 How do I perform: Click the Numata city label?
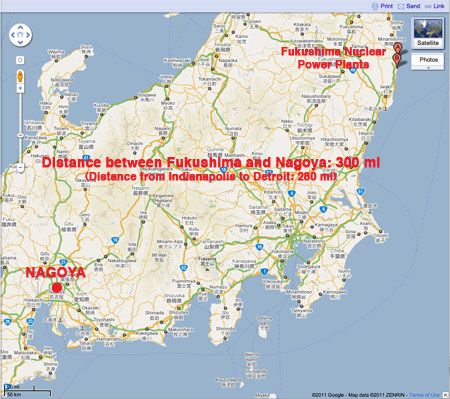[x=233, y=130]
